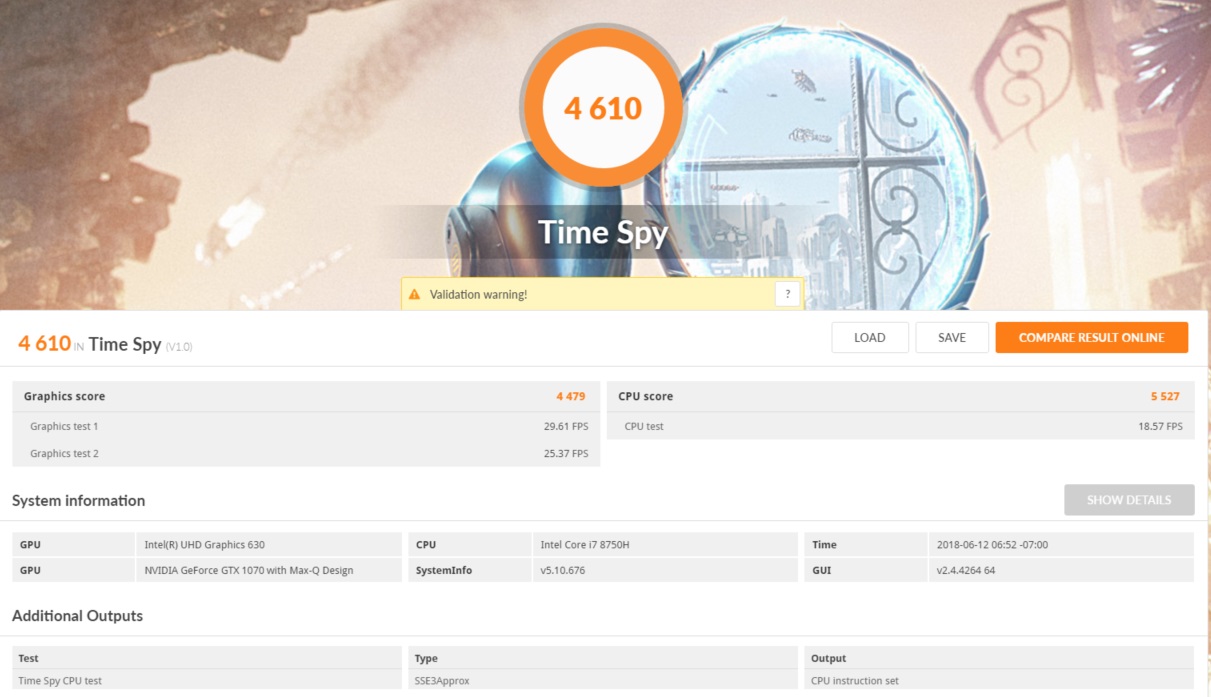Click the orange 4 610 score circle
The image size is (1211, 697).
coord(602,108)
